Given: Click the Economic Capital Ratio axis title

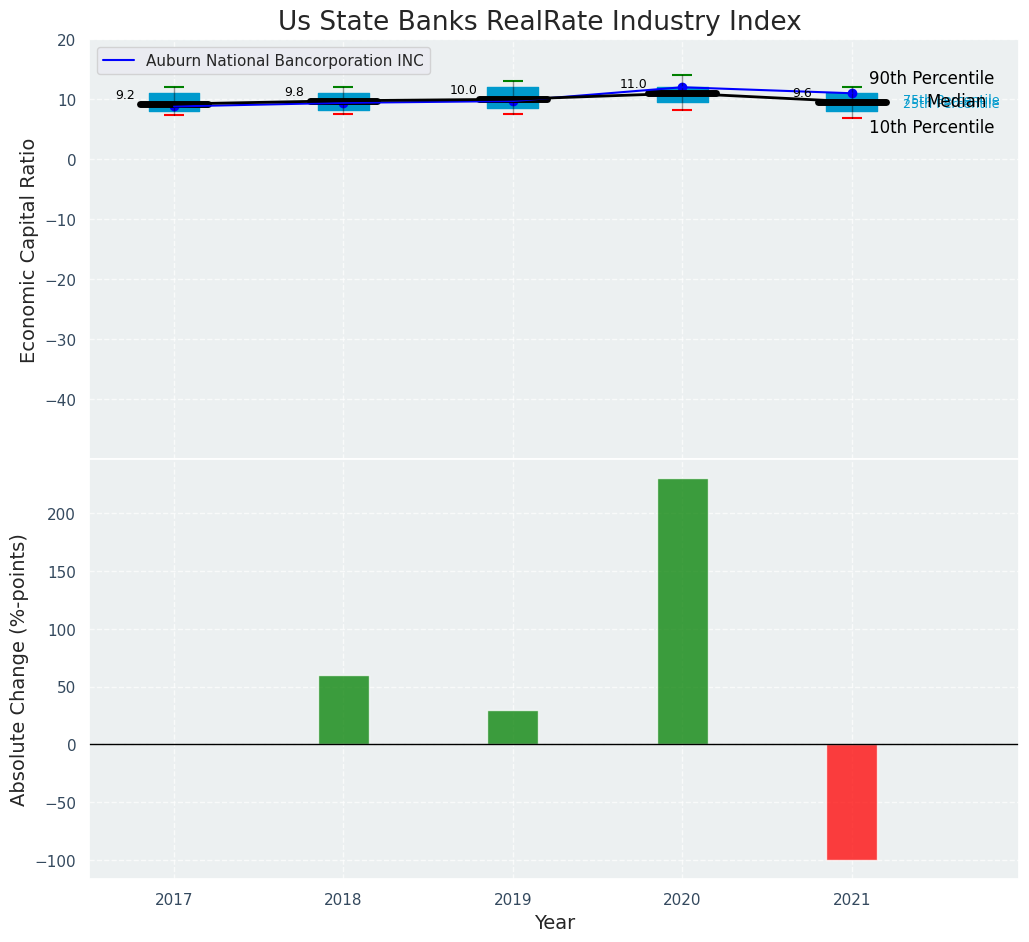Looking at the screenshot, I should pyautogui.click(x=28, y=250).
